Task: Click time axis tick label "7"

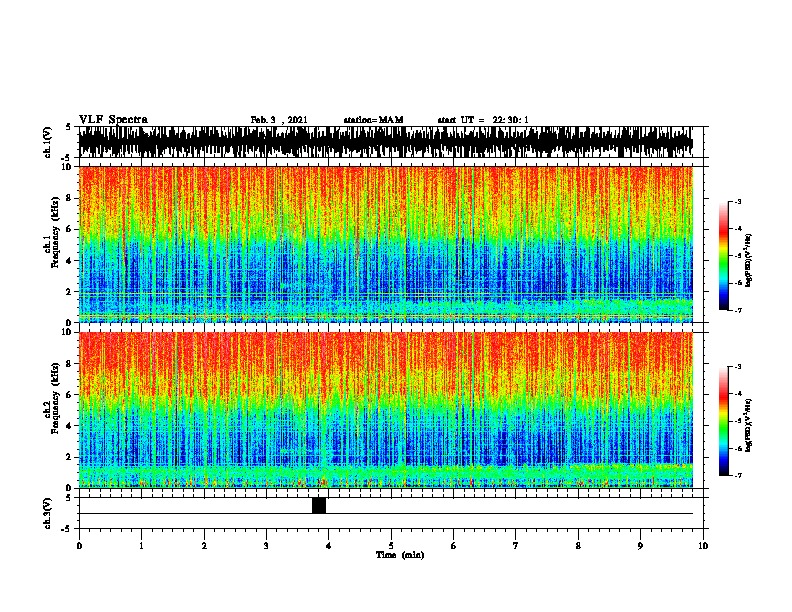Action: click(x=516, y=546)
